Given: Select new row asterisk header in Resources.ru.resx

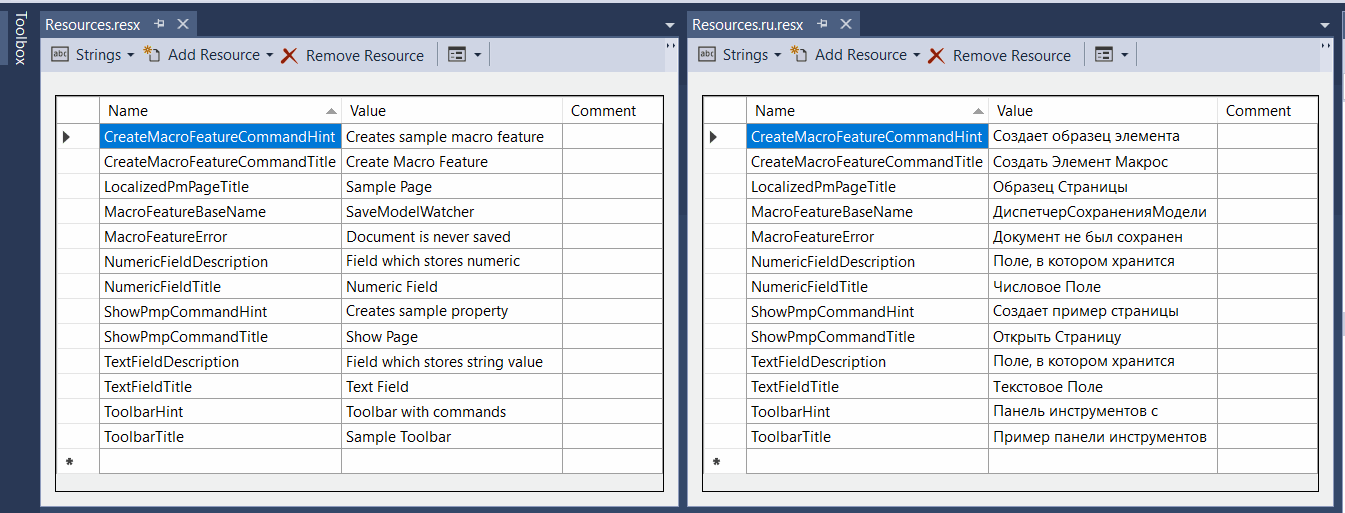Looking at the screenshot, I should tap(724, 461).
